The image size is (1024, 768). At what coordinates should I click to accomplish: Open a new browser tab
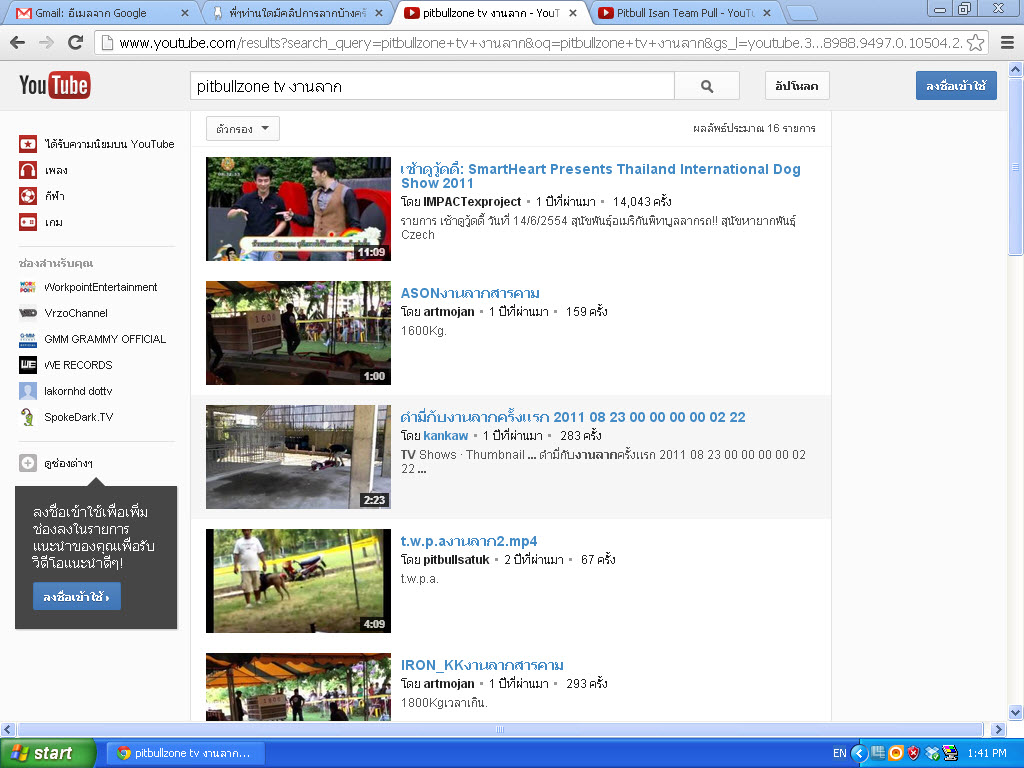point(801,13)
